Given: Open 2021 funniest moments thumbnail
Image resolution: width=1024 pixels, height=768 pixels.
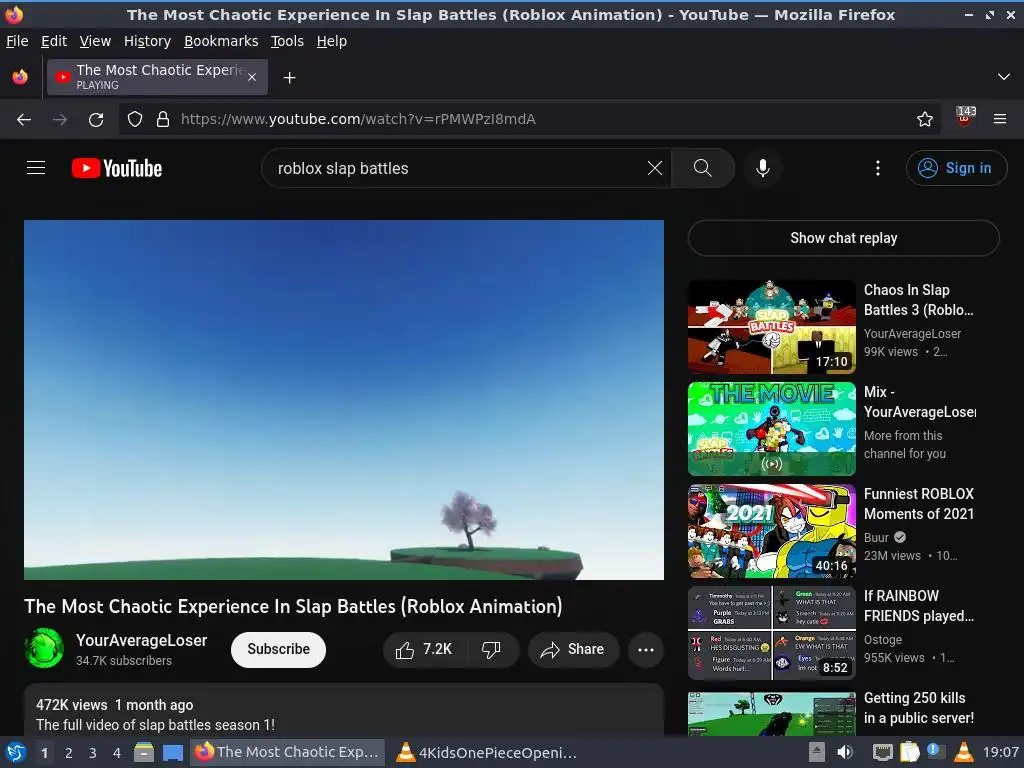Looking at the screenshot, I should coord(772,531).
